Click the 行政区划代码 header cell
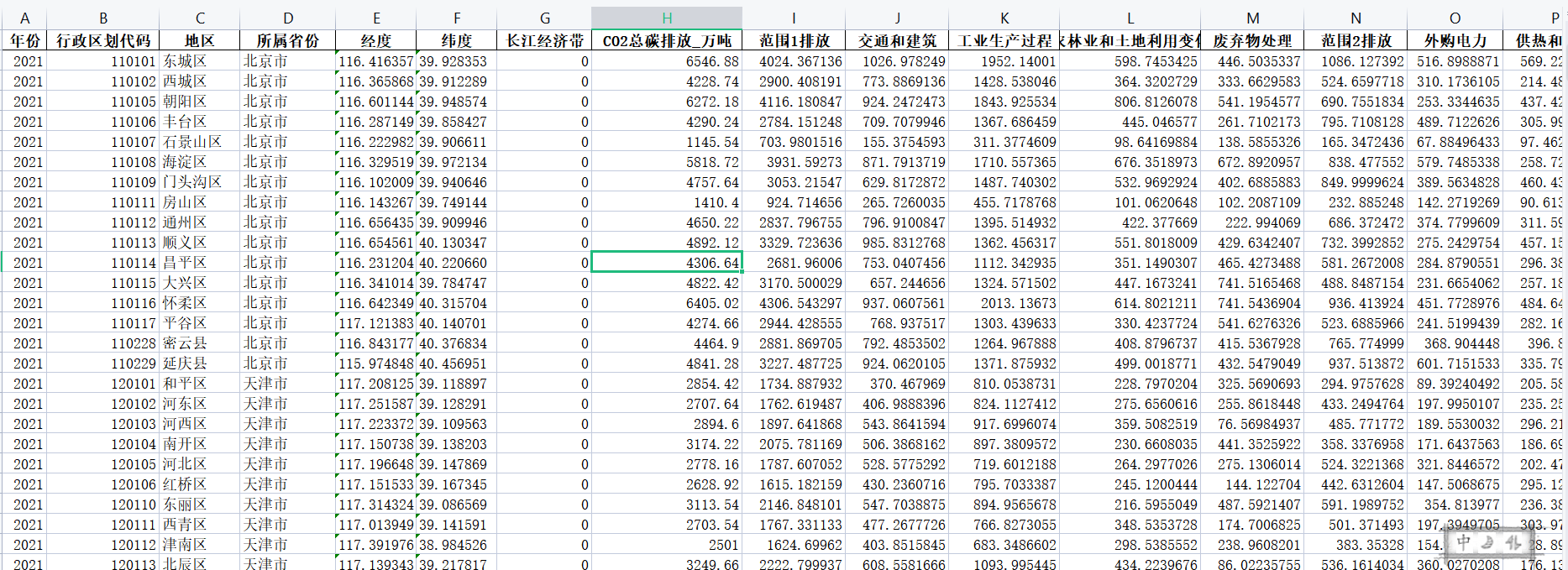Viewport: 1568px width, 570px height. coord(103,40)
